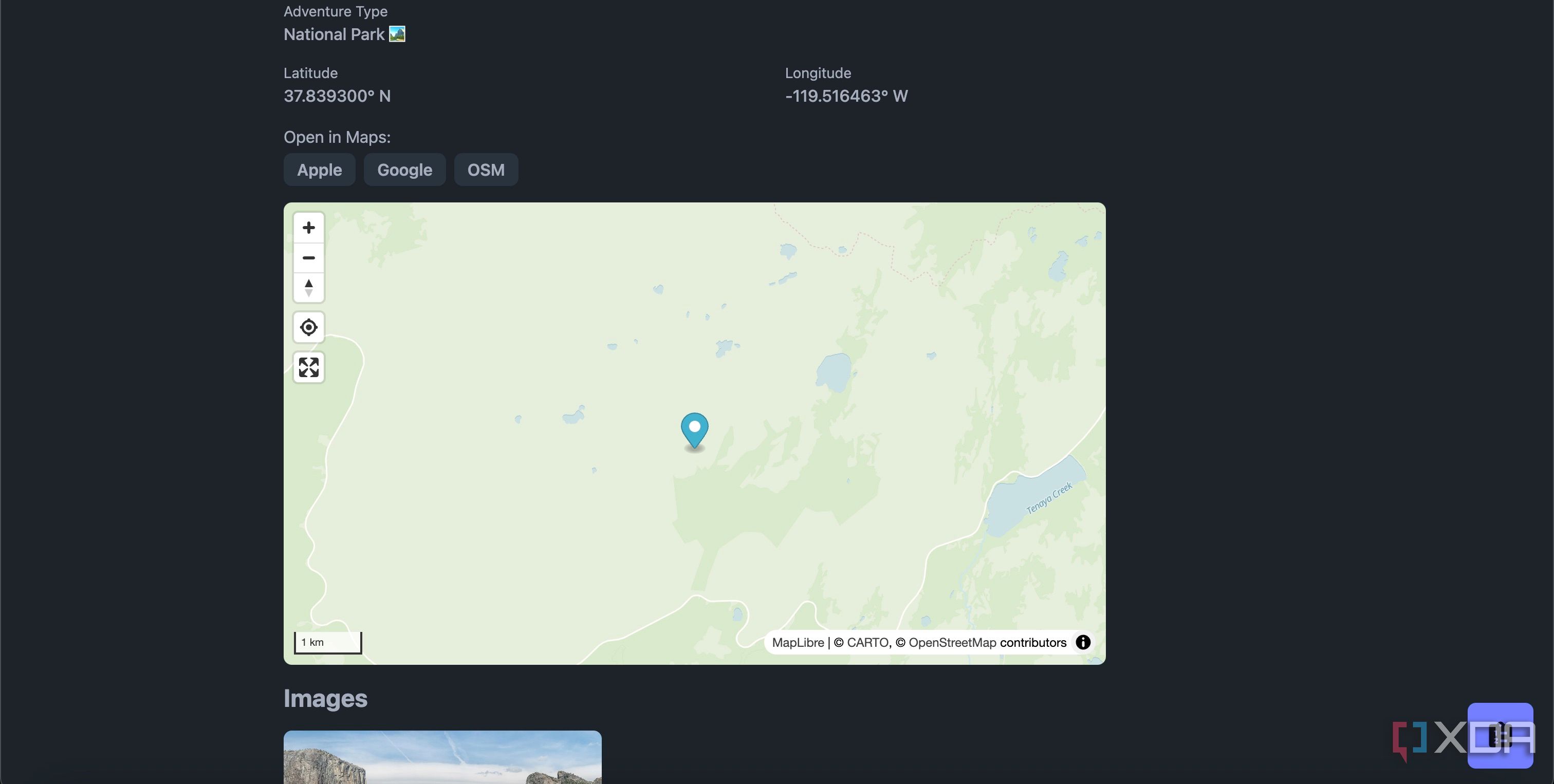Open location in Apple Maps
Viewport: 1554px width, 784px height.
[319, 170]
